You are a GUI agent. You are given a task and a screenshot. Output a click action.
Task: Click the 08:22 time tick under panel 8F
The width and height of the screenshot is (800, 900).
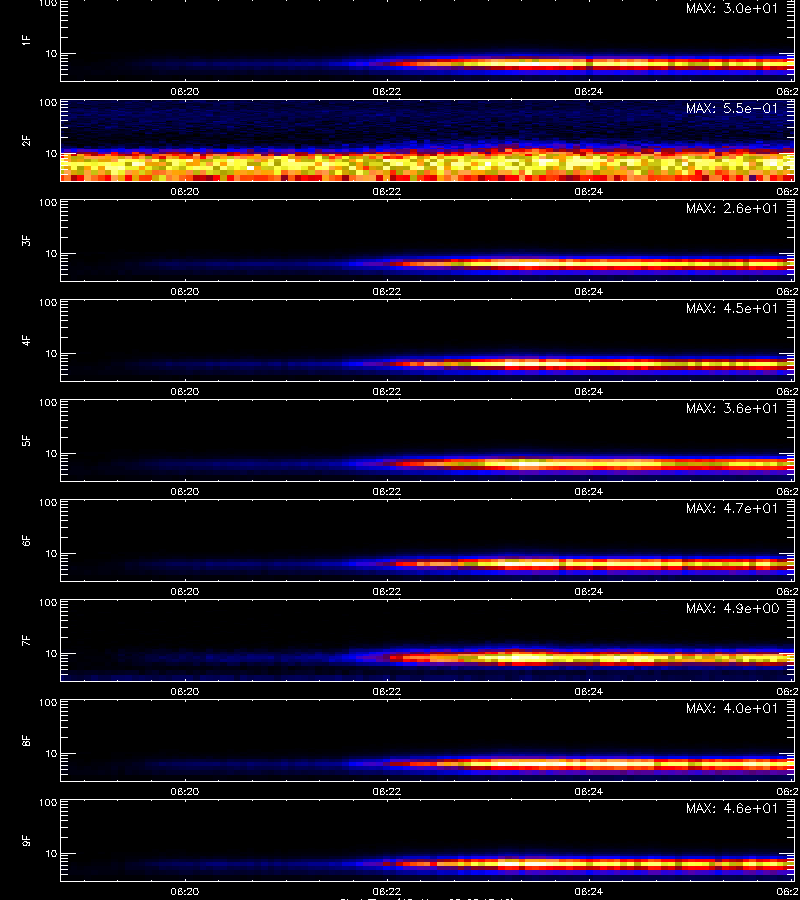click(x=387, y=792)
